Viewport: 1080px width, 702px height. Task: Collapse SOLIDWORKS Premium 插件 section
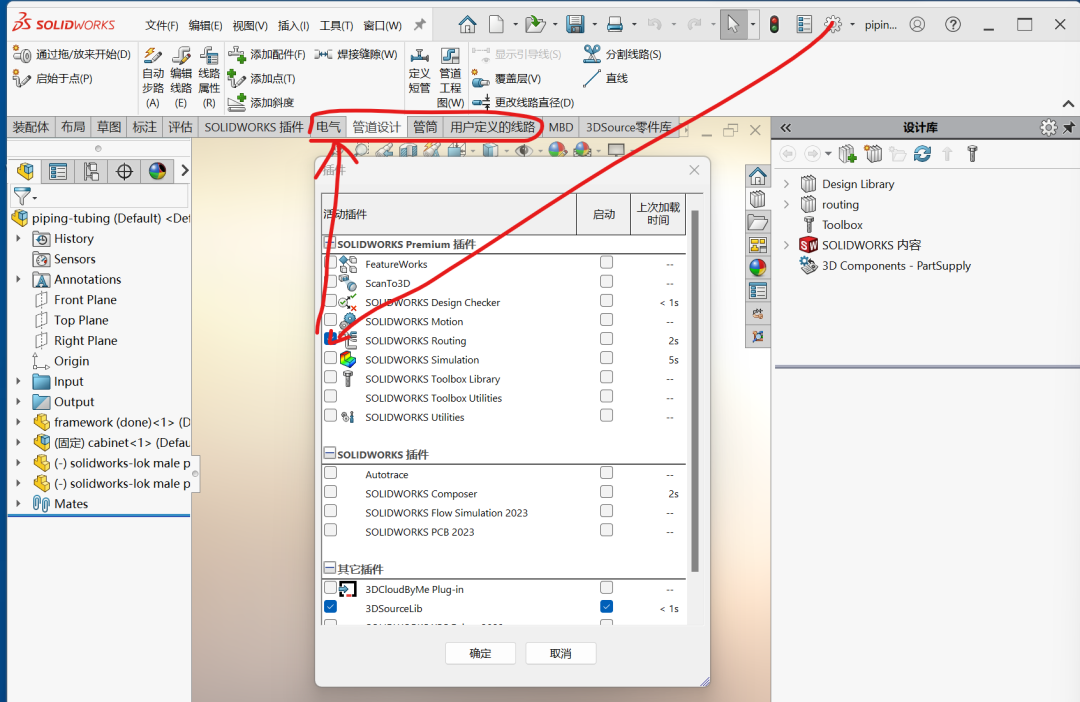[329, 243]
